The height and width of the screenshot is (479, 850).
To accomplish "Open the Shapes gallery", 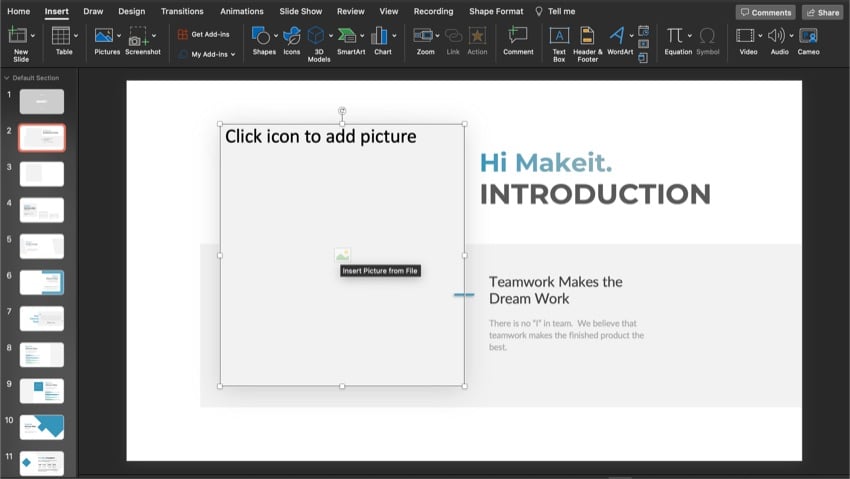I will tap(263, 37).
